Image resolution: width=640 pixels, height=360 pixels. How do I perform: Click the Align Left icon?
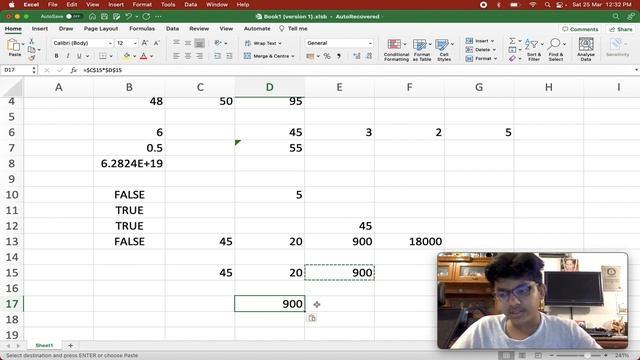(x=176, y=56)
